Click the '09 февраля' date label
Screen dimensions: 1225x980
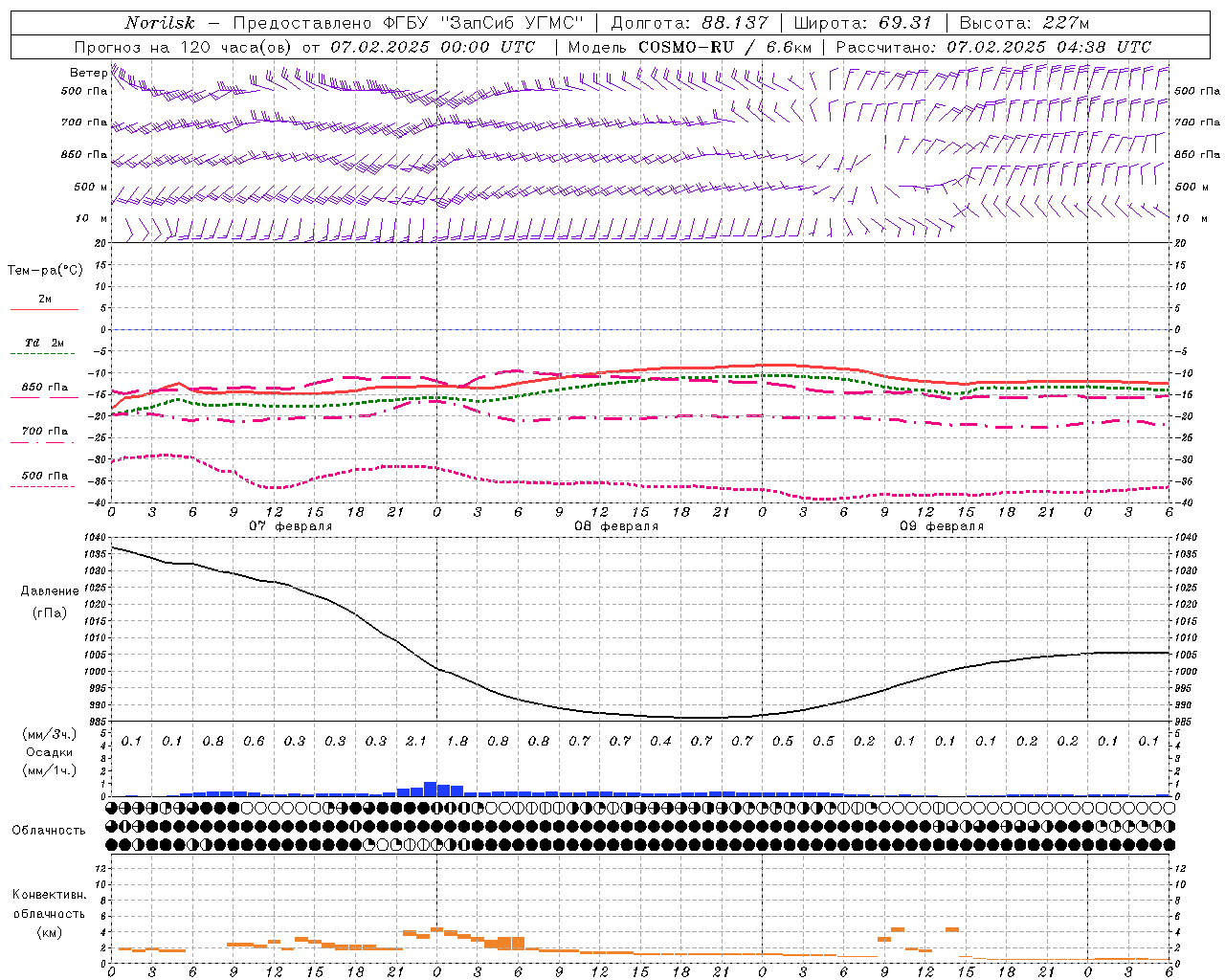coord(942,526)
